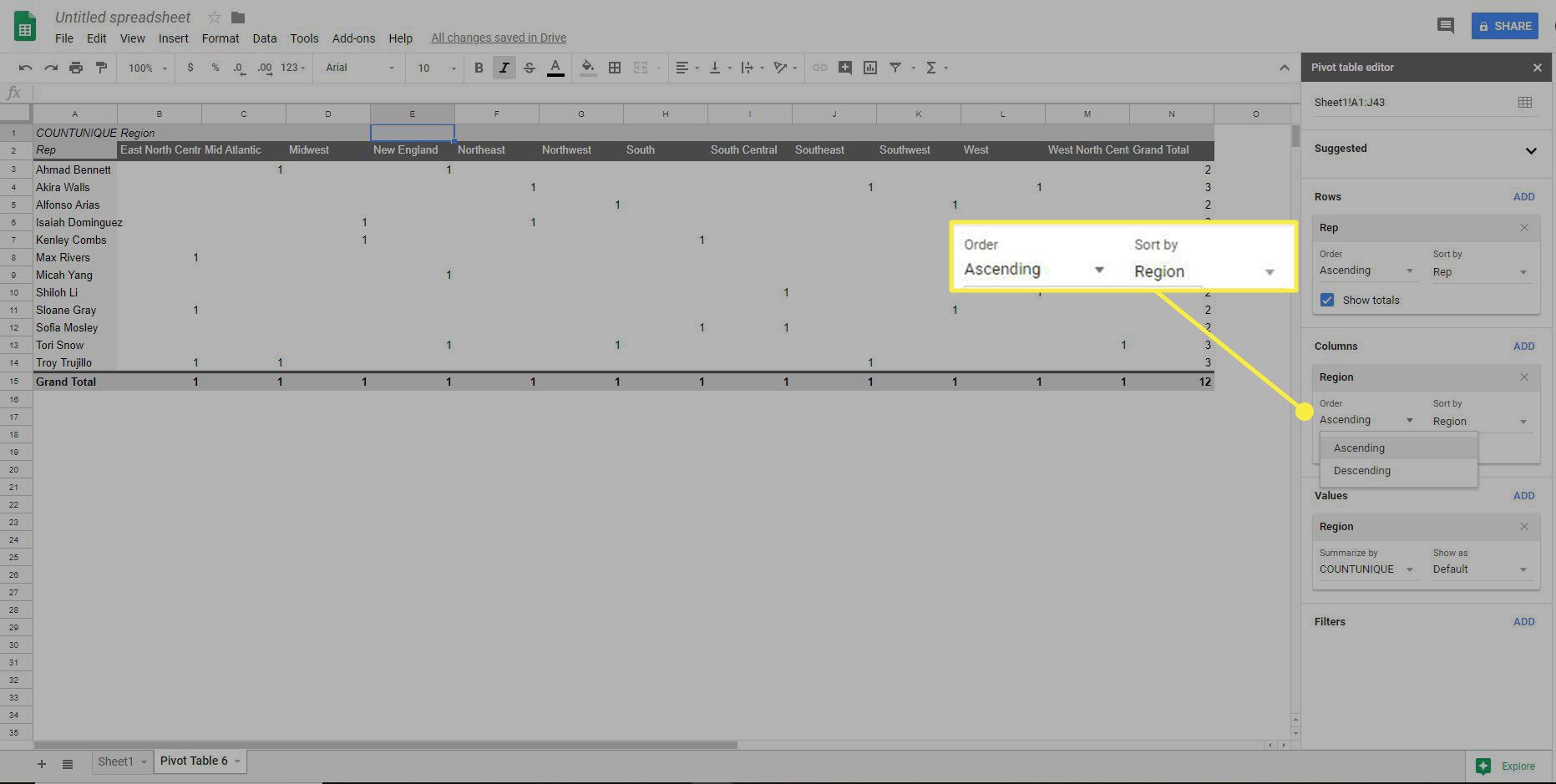This screenshot has height=784, width=1556.
Task: Decrease decimal places
Action: tap(239, 68)
